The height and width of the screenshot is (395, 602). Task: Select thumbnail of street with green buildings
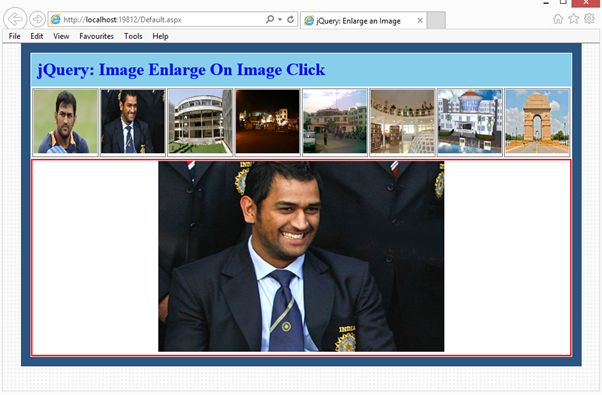335,122
